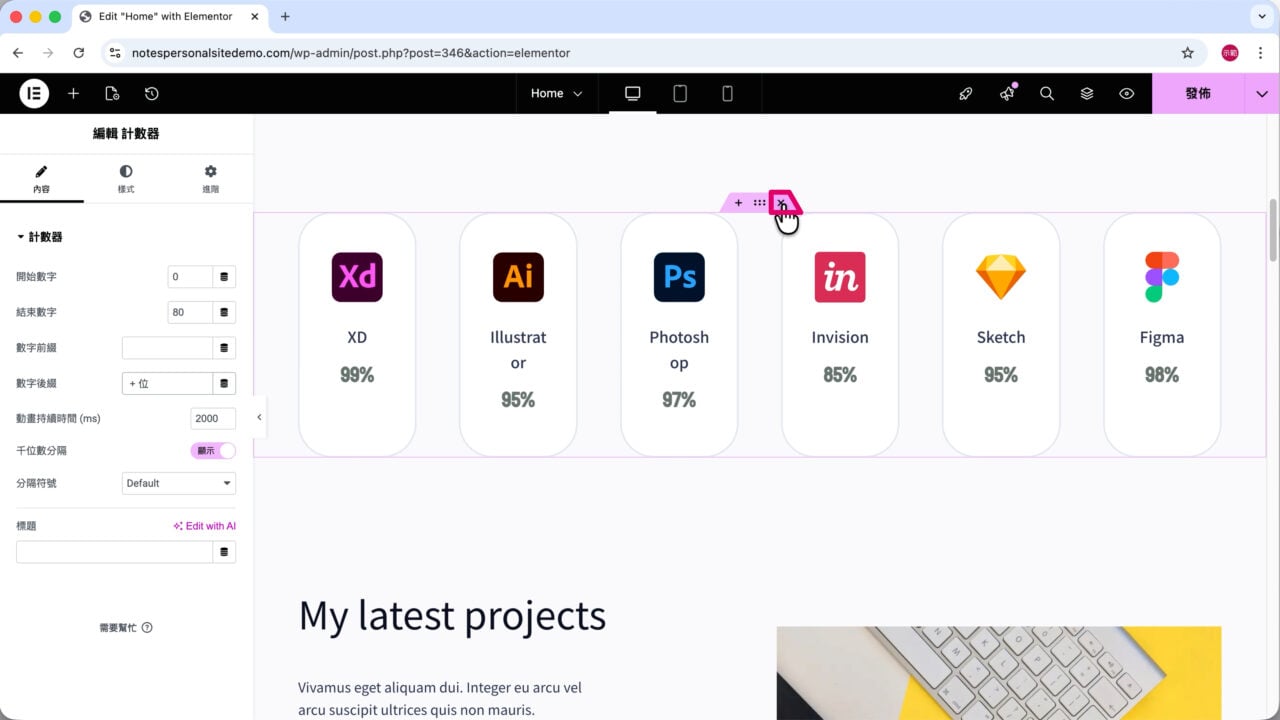Open the Elementor logo menu
The width and height of the screenshot is (1280, 720).
click(34, 93)
